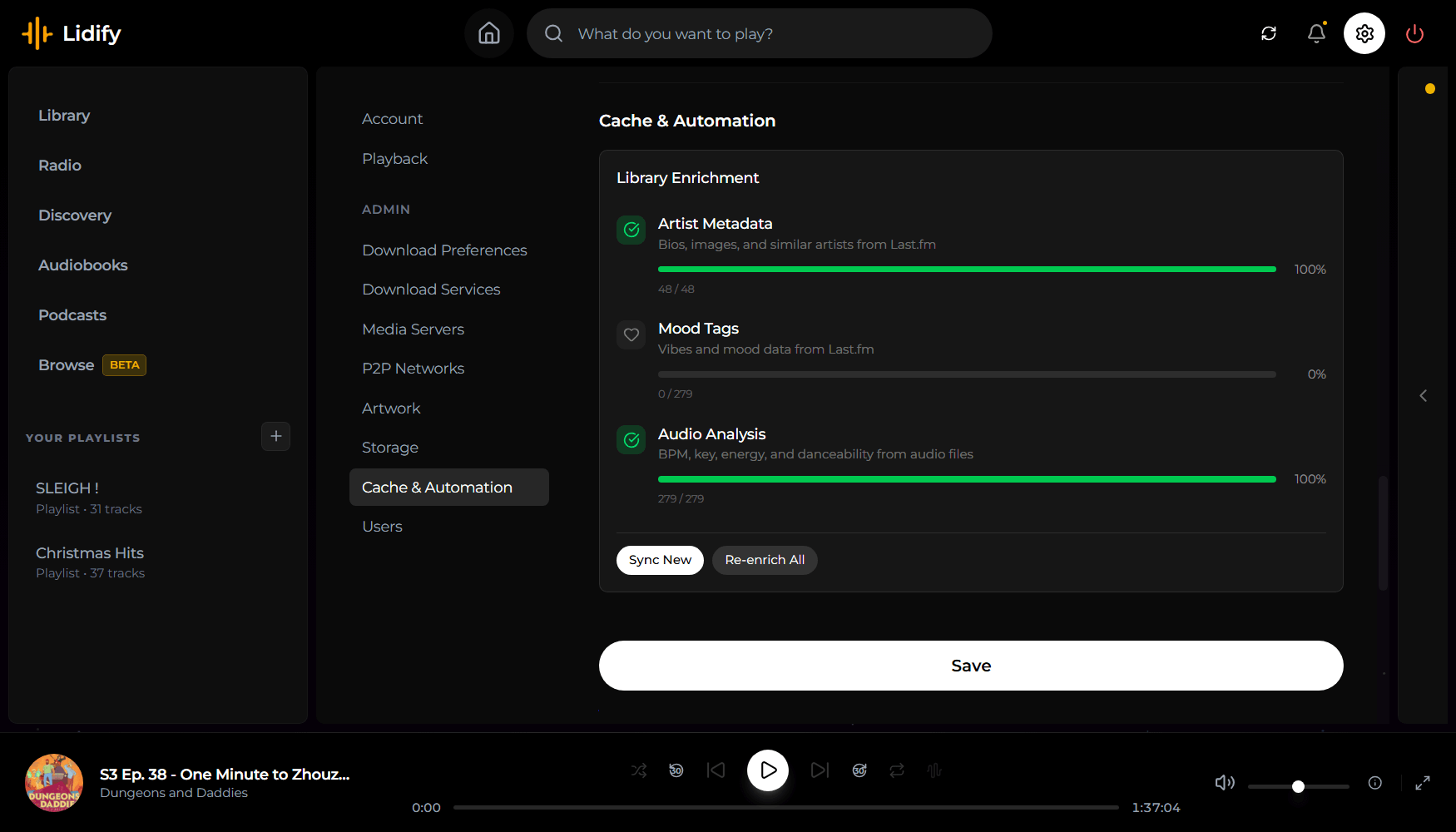Select Media Servers section
Viewport: 1456px width, 832px height.
coord(413,329)
